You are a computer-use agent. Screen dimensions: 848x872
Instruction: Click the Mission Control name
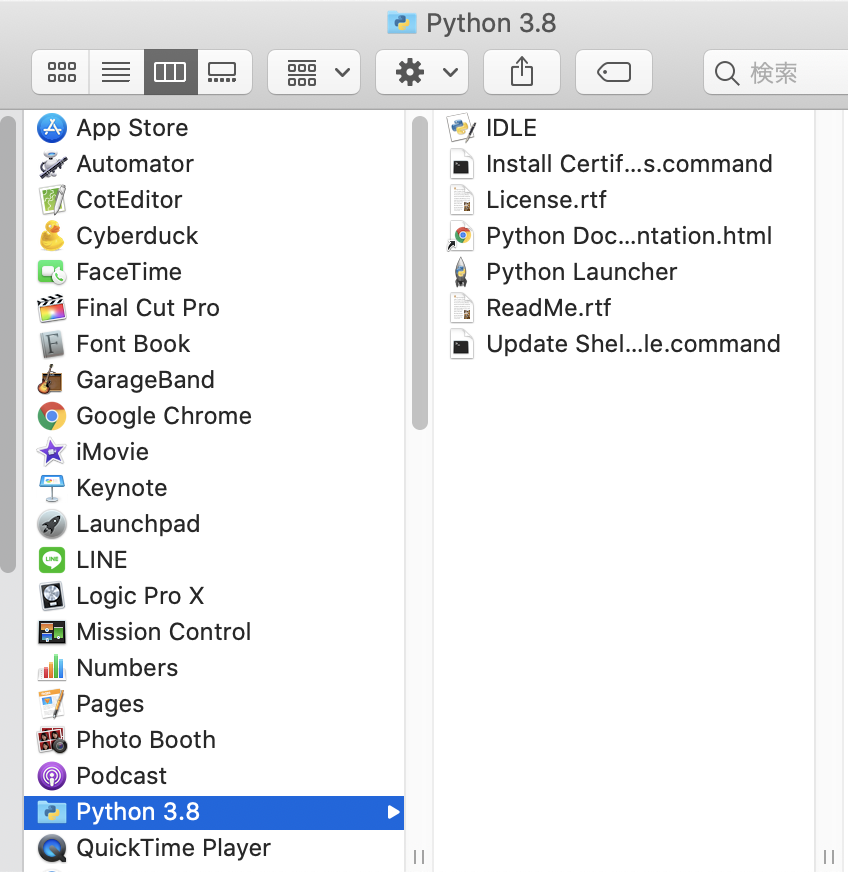(163, 632)
